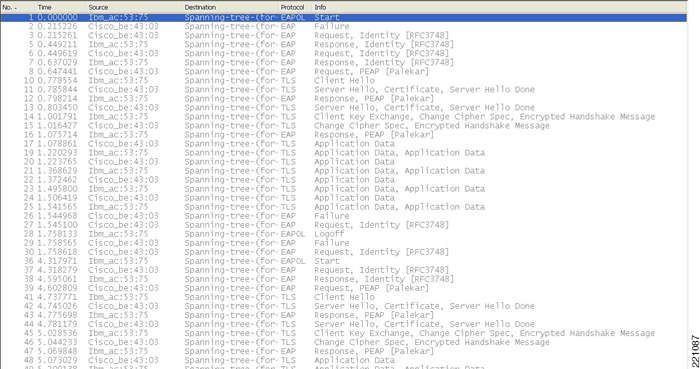Select packet 17 Application Data row

click(x=344, y=144)
